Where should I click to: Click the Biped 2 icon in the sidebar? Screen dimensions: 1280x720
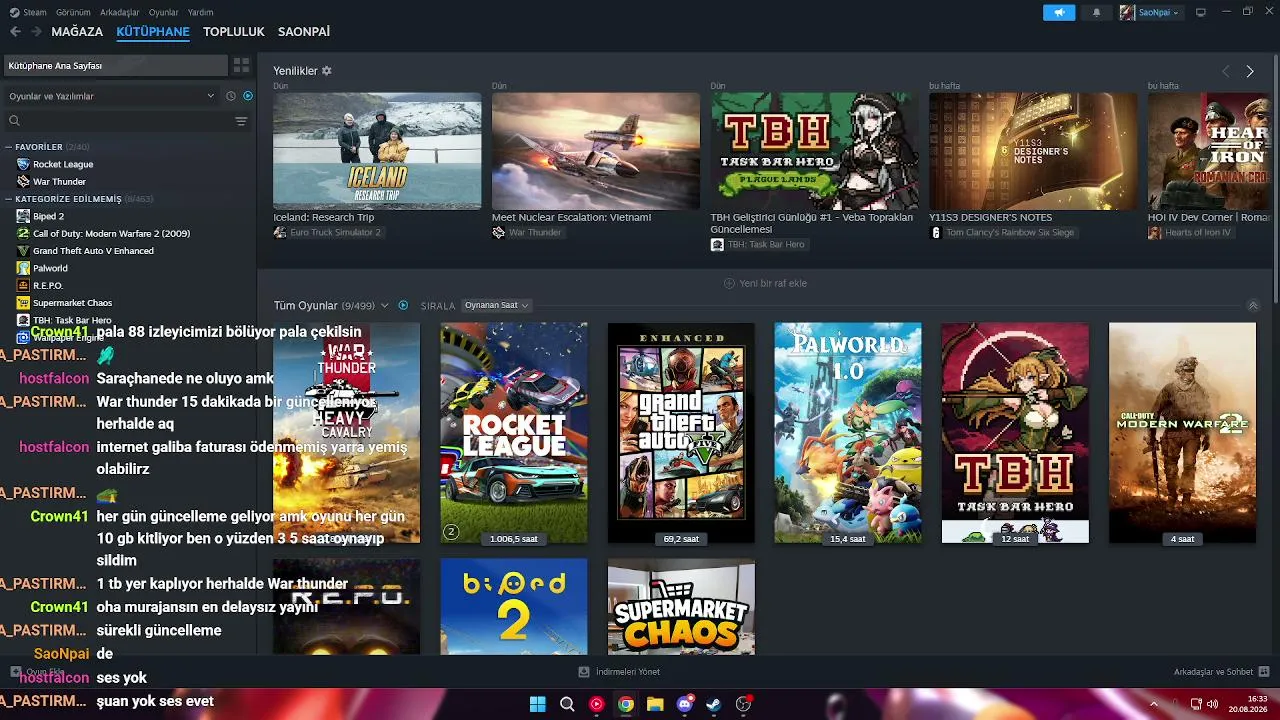coord(23,216)
